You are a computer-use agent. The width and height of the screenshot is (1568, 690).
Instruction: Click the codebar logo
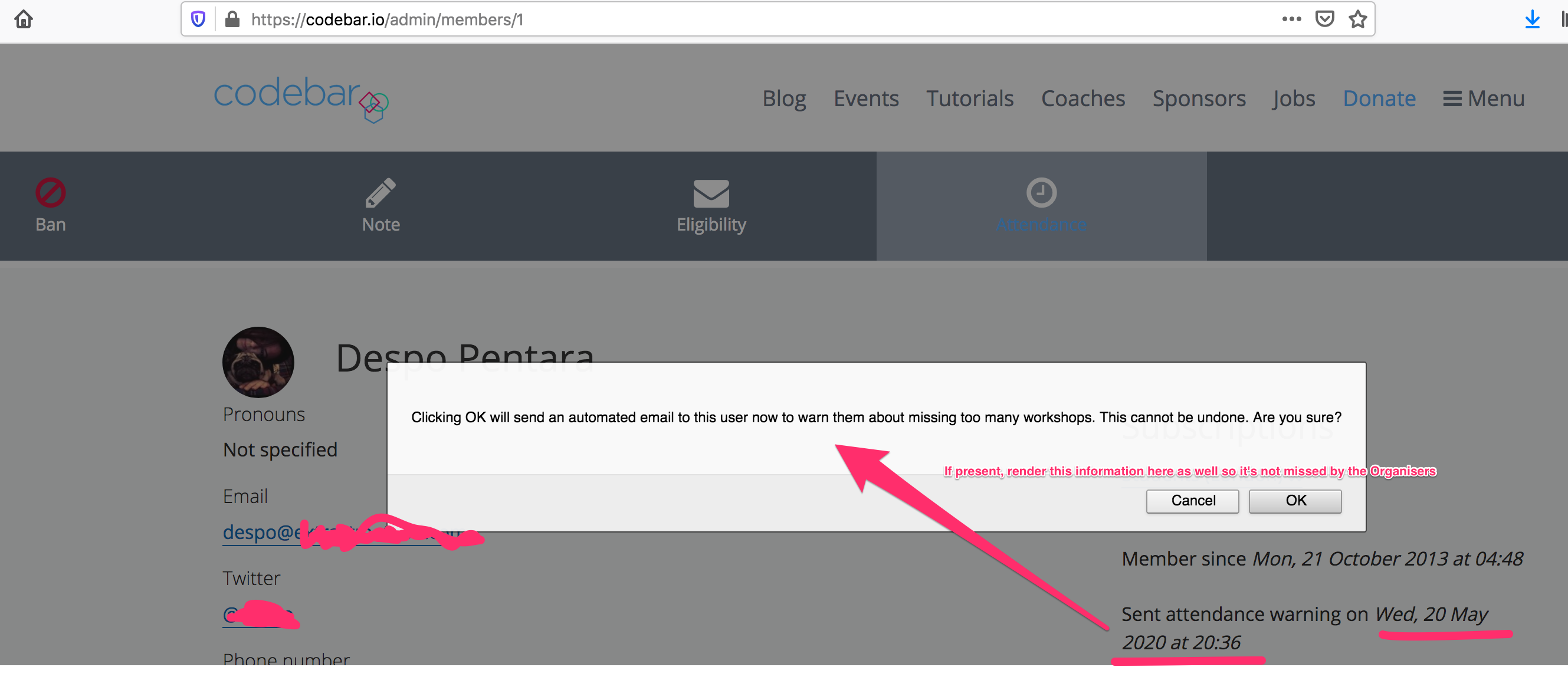[300, 97]
